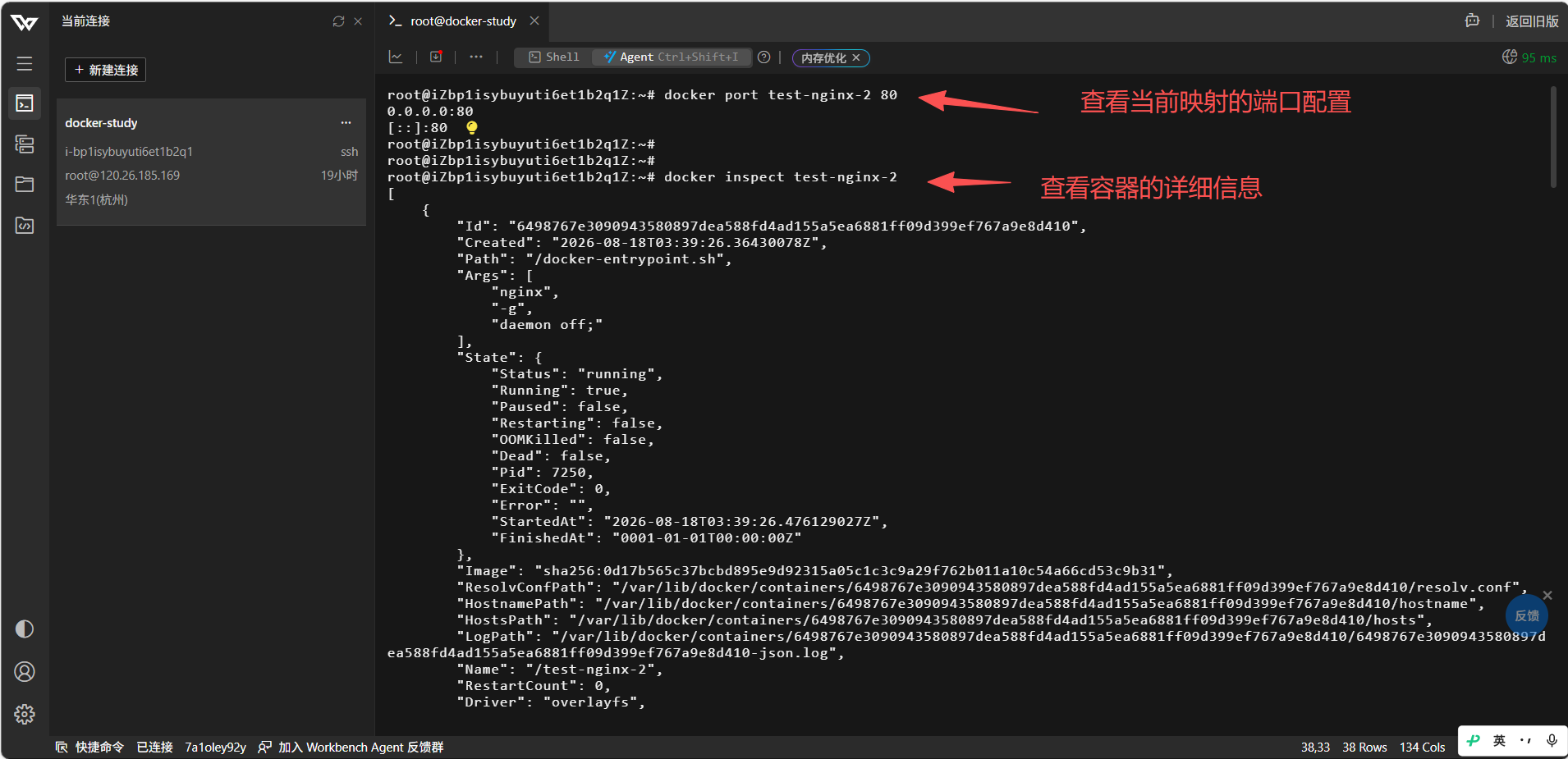
Task: Open the docker-study connection more options
Action: (x=346, y=123)
